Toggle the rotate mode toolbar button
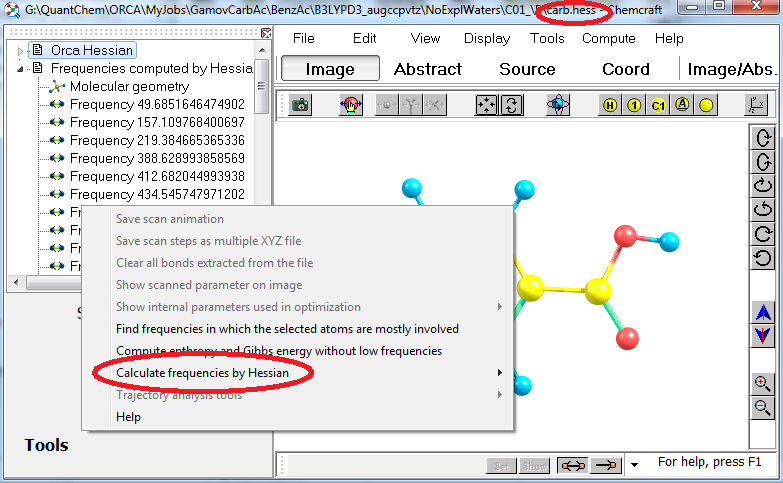 pos(511,105)
